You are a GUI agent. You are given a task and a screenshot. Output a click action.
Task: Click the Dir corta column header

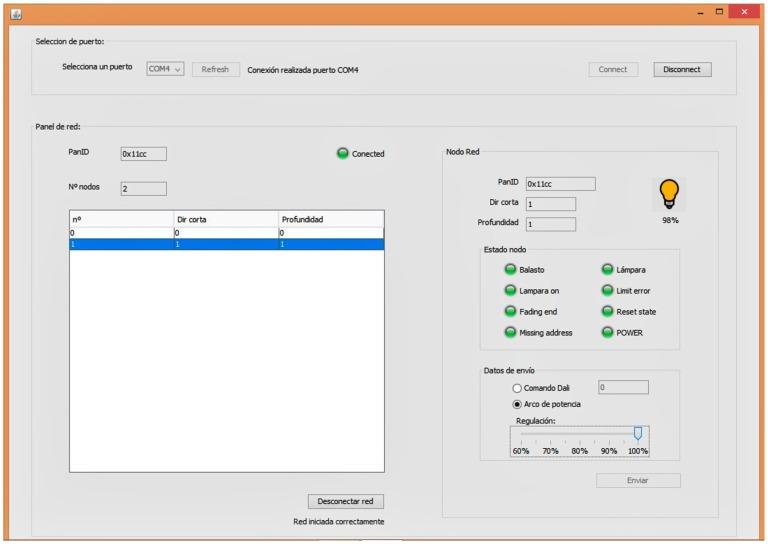pos(225,219)
